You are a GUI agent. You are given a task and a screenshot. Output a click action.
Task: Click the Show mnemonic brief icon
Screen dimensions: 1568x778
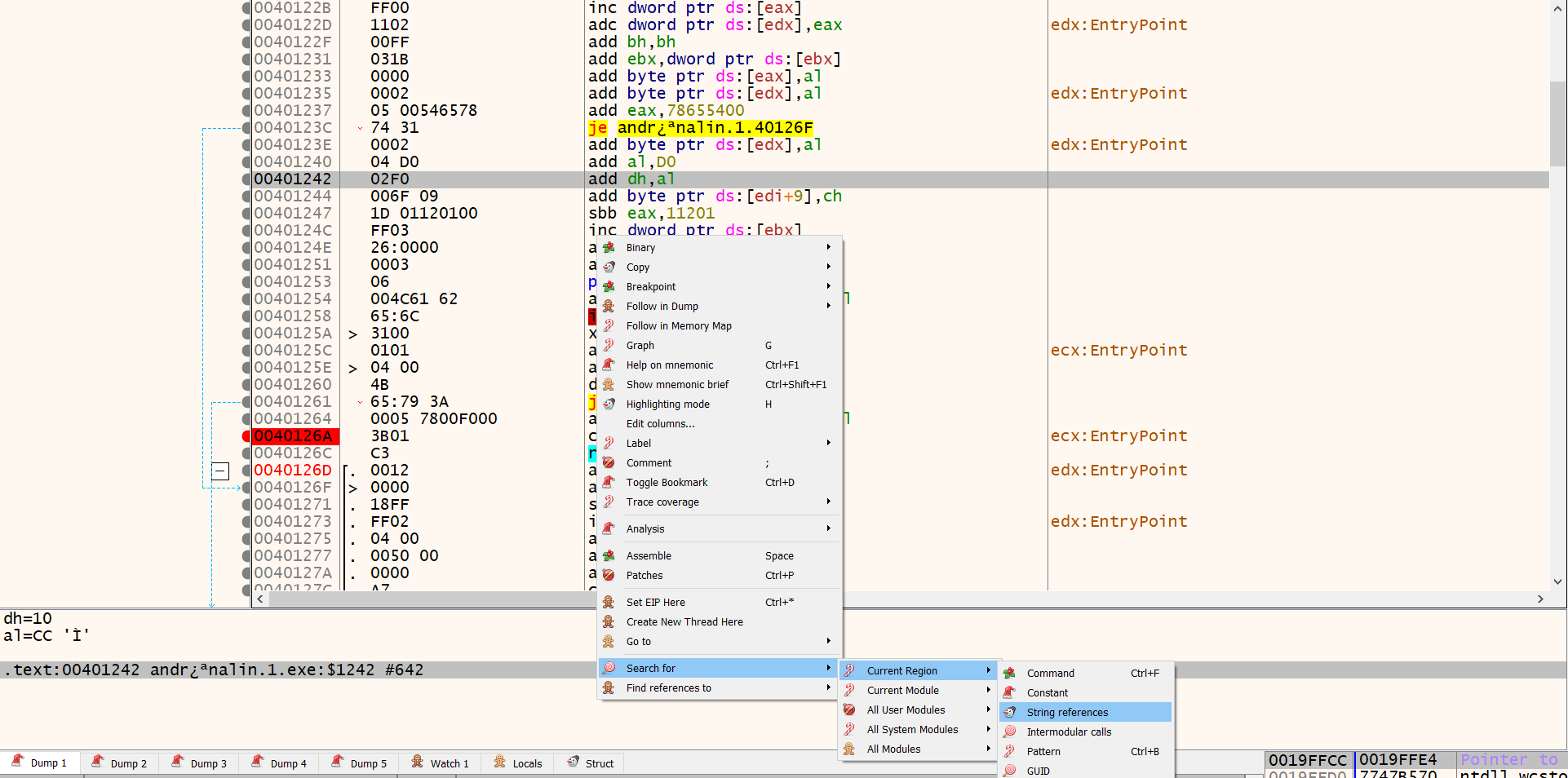point(609,384)
